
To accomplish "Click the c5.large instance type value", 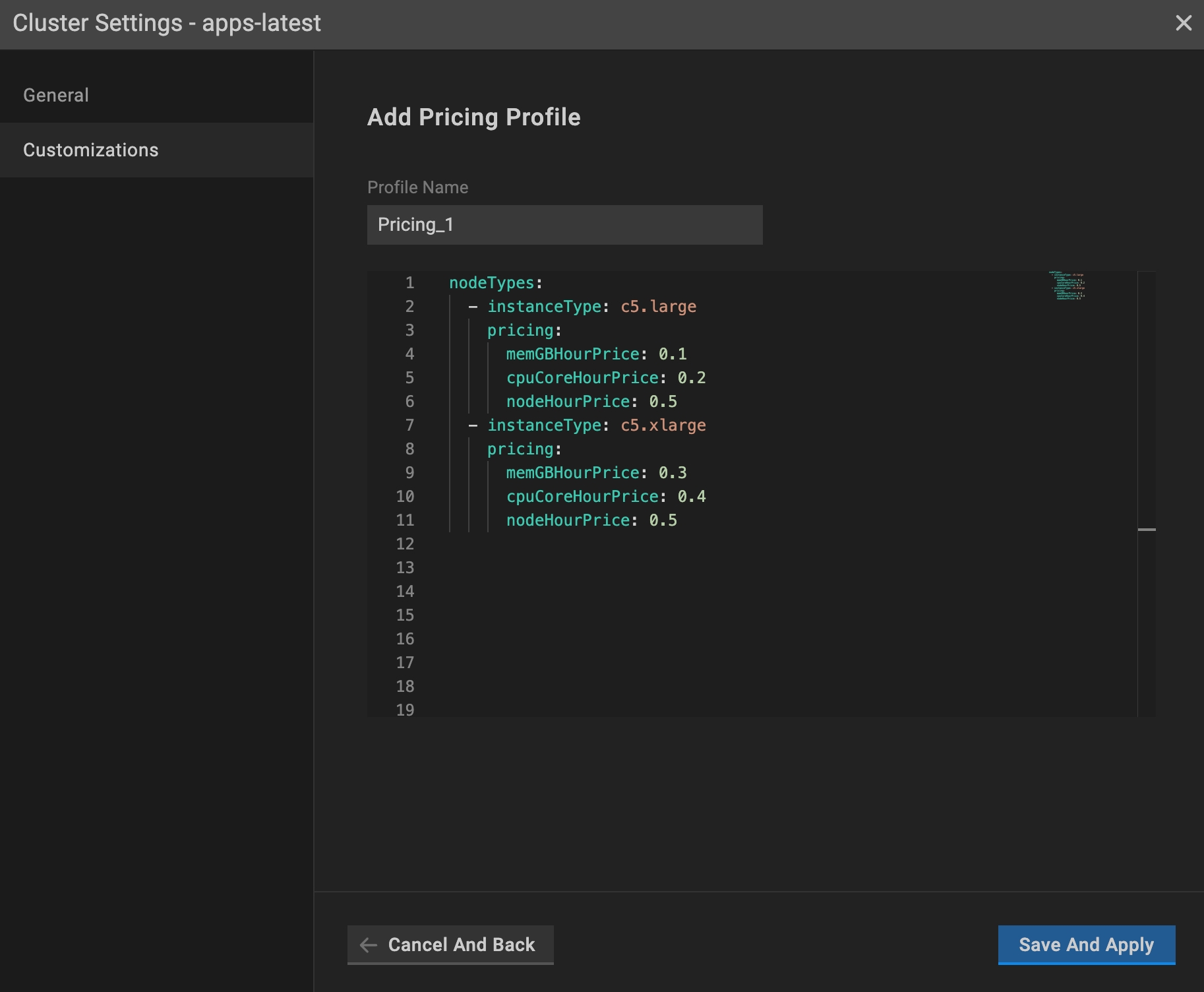I will [x=658, y=307].
